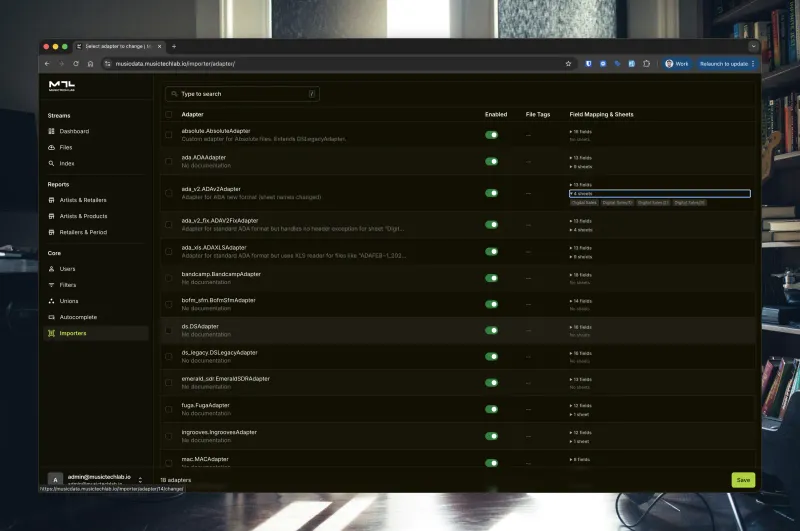The height and width of the screenshot is (531, 800).
Task: Open Users under Core
Action: point(67,269)
